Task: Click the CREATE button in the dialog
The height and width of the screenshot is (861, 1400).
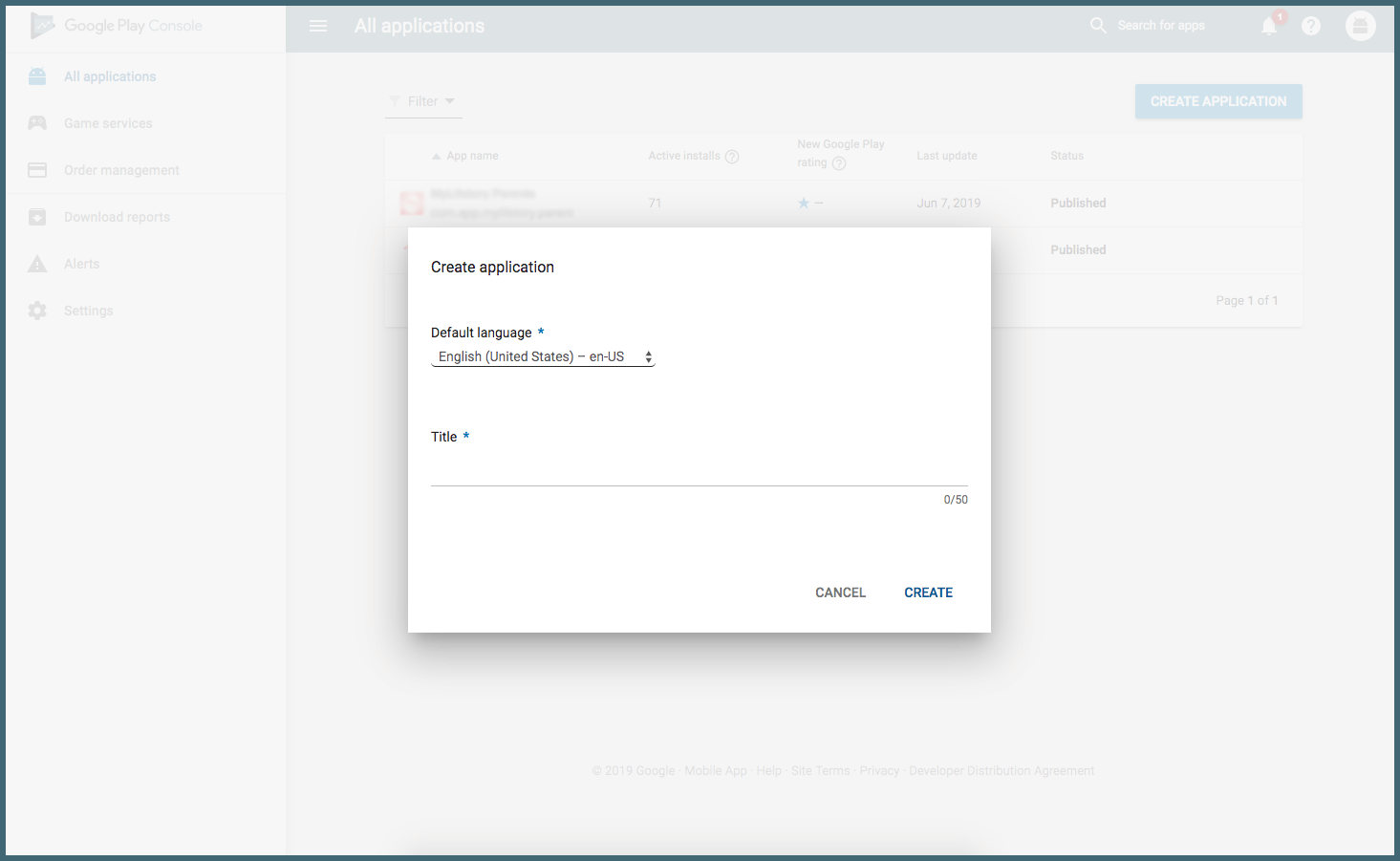Action: click(x=928, y=592)
